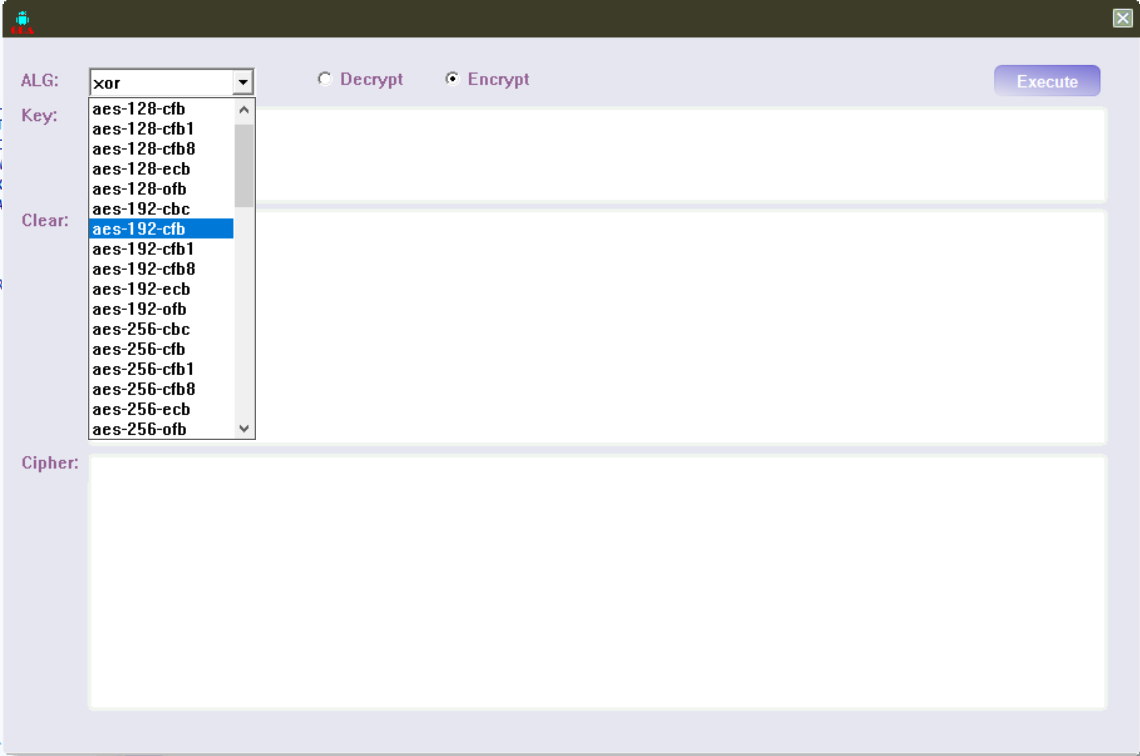Pick aes-256-ecb algorithm entry
This screenshot has height=756, width=1140.
(161, 409)
